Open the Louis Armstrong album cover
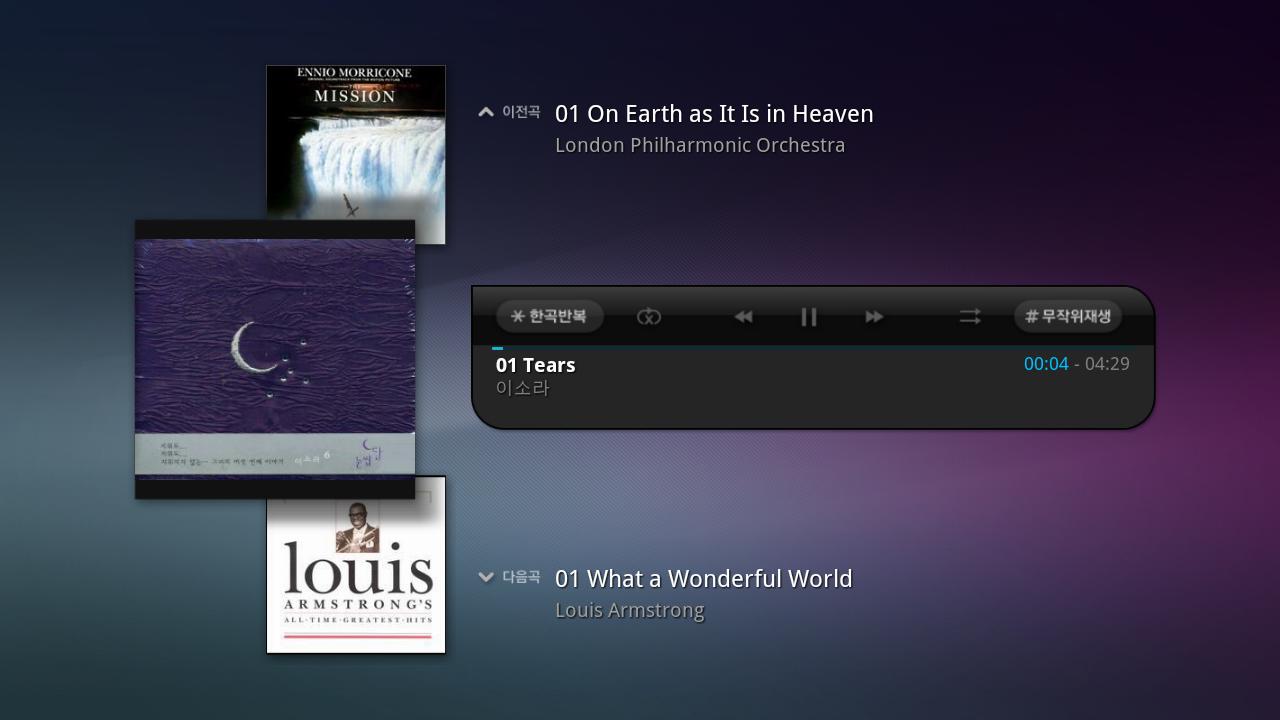Image resolution: width=1280 pixels, height=720 pixels. [356, 576]
